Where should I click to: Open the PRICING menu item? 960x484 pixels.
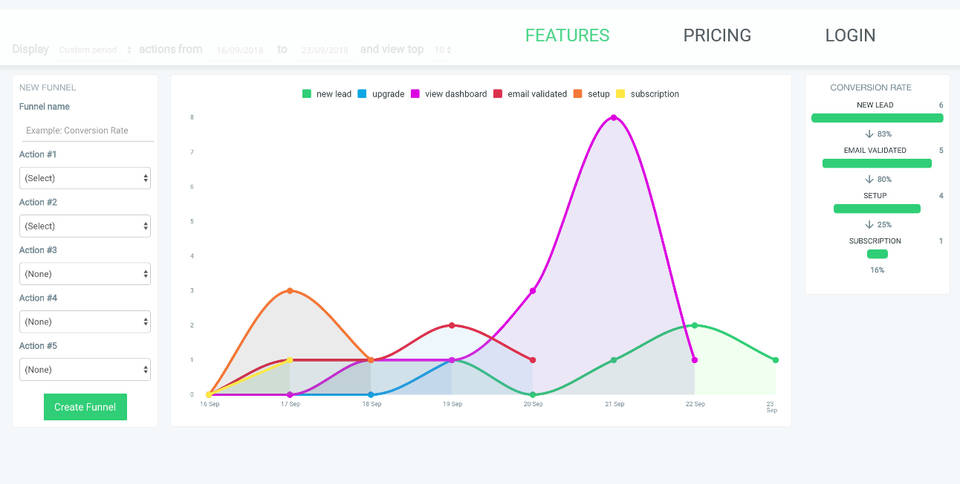[717, 36]
